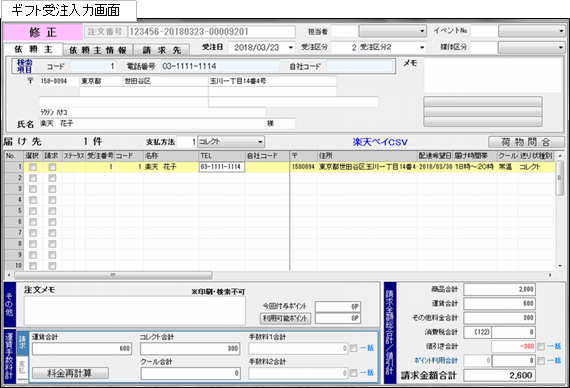
Task: Click the TEL cell in row 1
Action: pos(222,167)
